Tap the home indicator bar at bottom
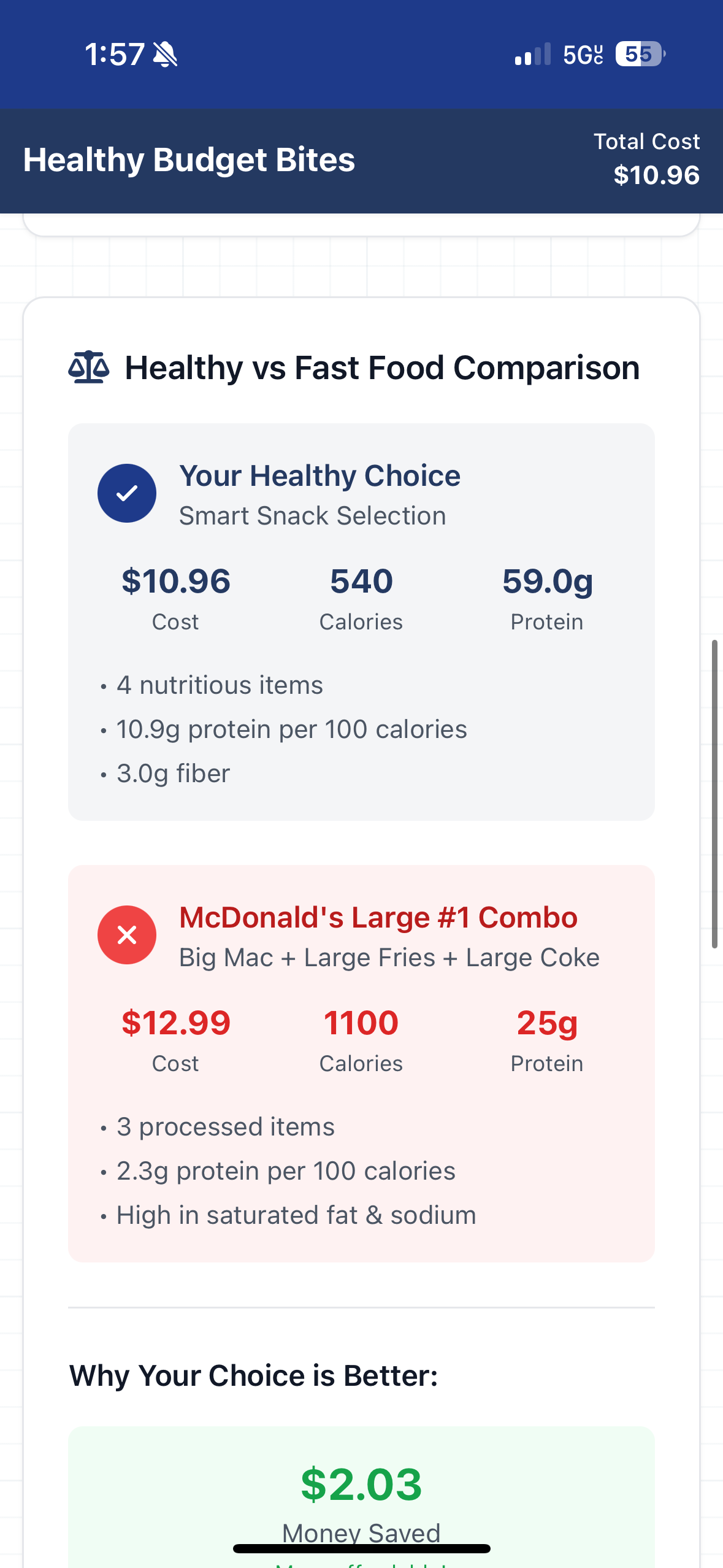 coord(361,1548)
